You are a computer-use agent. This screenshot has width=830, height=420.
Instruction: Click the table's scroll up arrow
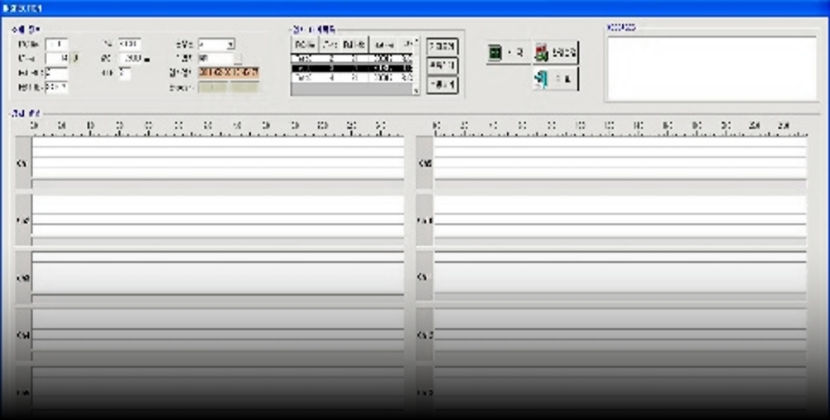[416, 41]
